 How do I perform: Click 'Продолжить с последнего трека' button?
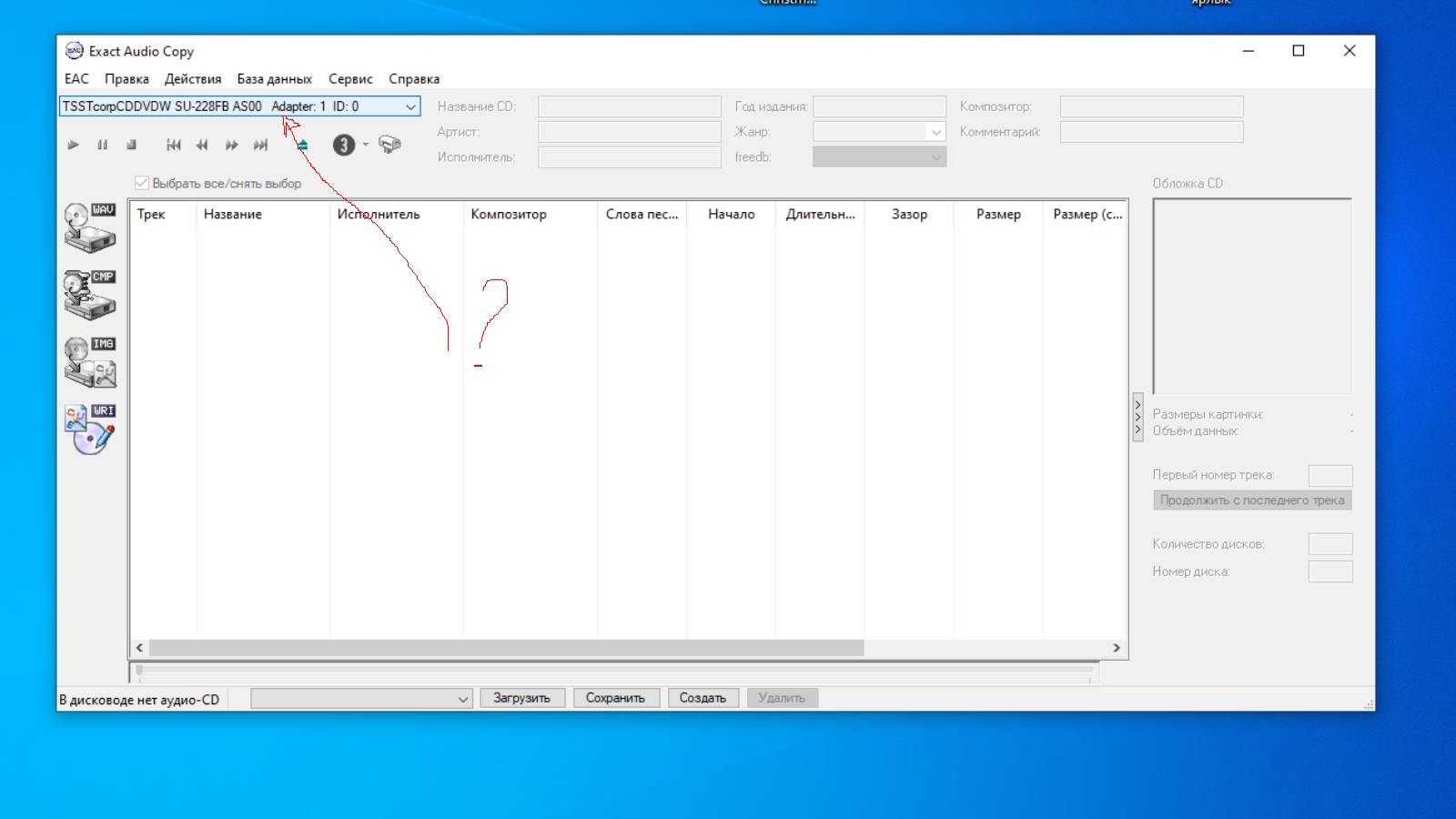point(1252,500)
